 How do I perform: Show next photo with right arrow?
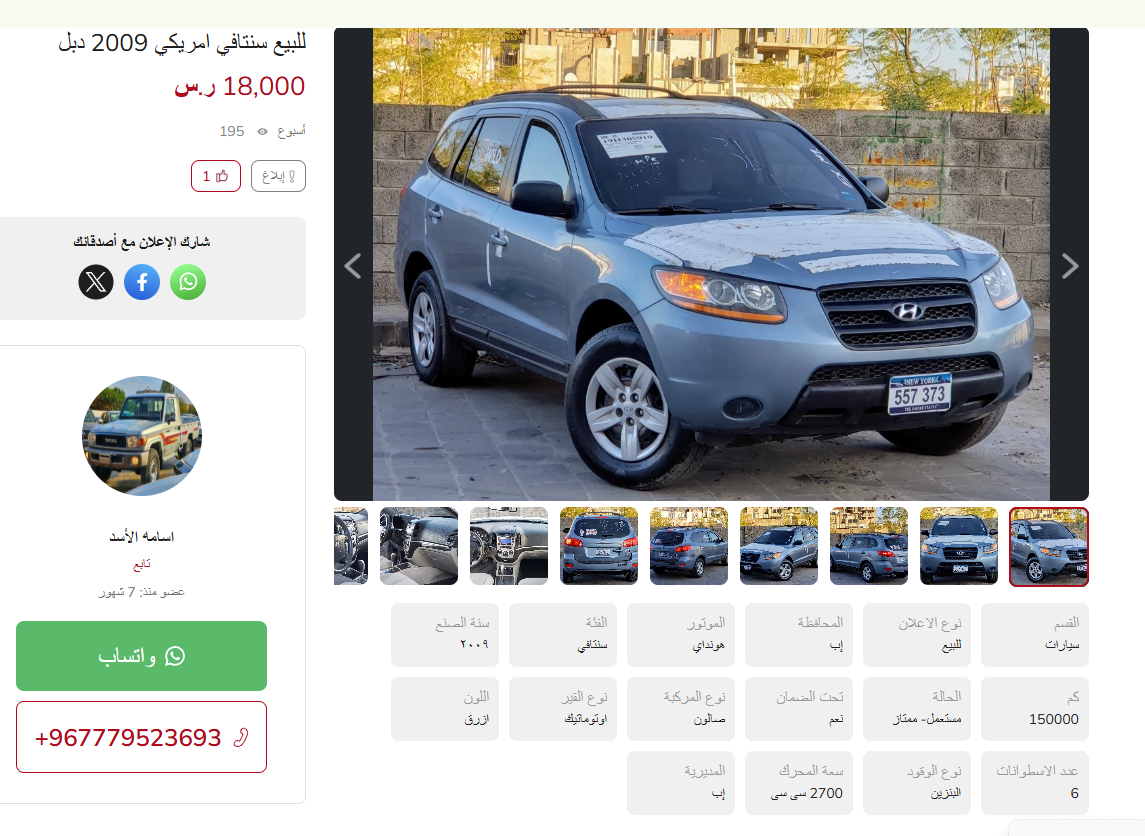click(x=1070, y=266)
